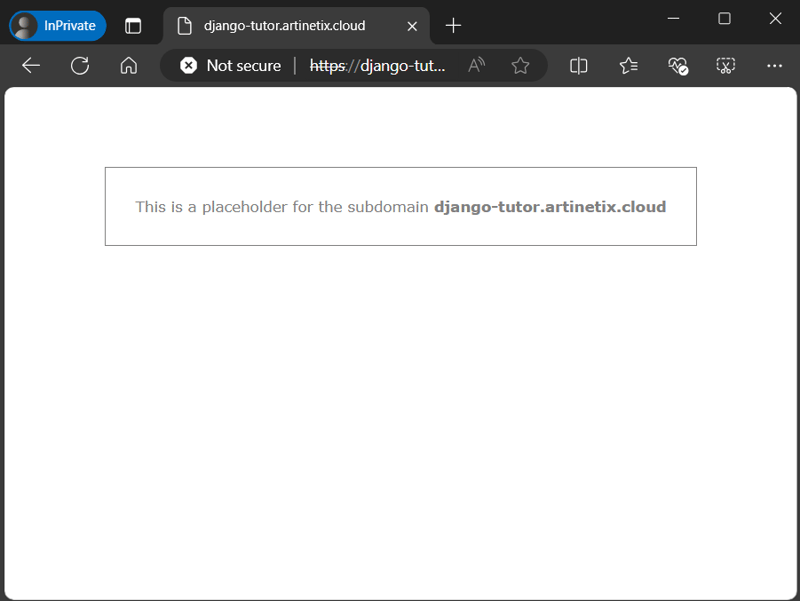The width and height of the screenshot is (800, 601).
Task: Open the Favorites list
Action: (628, 65)
